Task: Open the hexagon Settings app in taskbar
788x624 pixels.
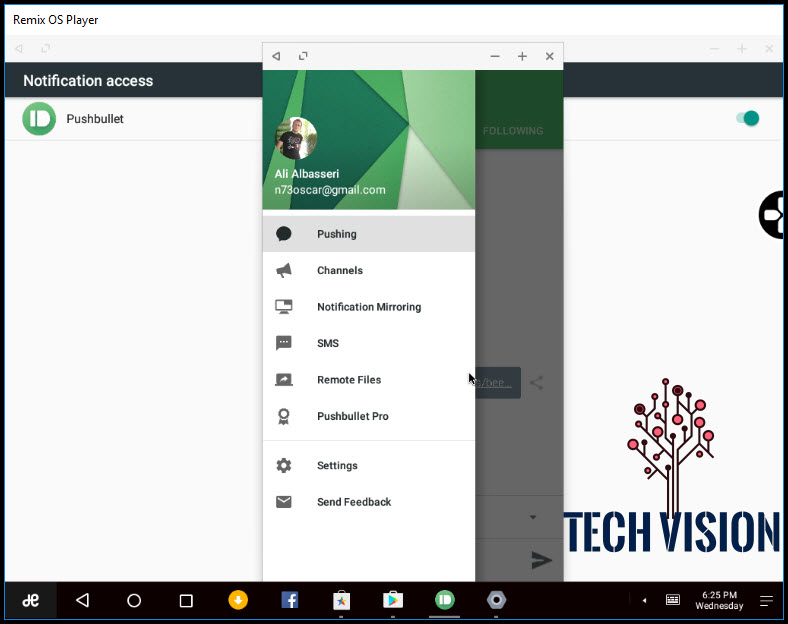Action: point(497,600)
